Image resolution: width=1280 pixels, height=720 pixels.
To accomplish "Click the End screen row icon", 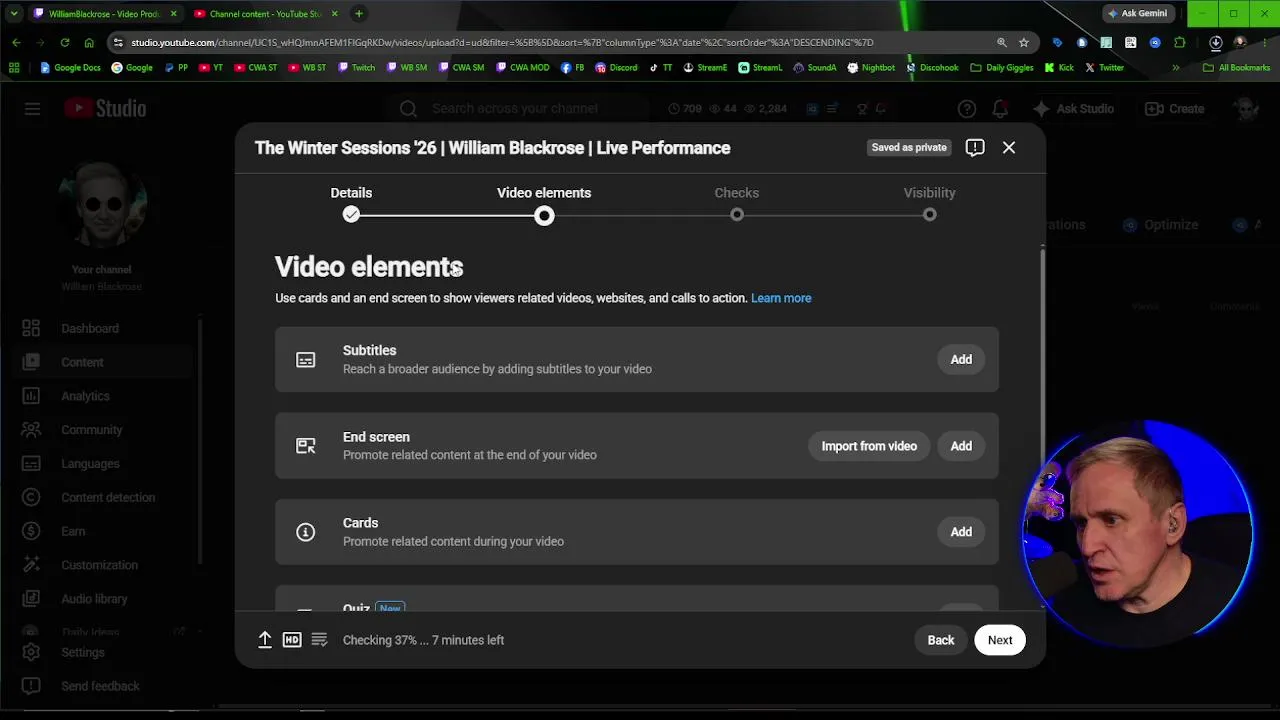I will click(x=306, y=446).
